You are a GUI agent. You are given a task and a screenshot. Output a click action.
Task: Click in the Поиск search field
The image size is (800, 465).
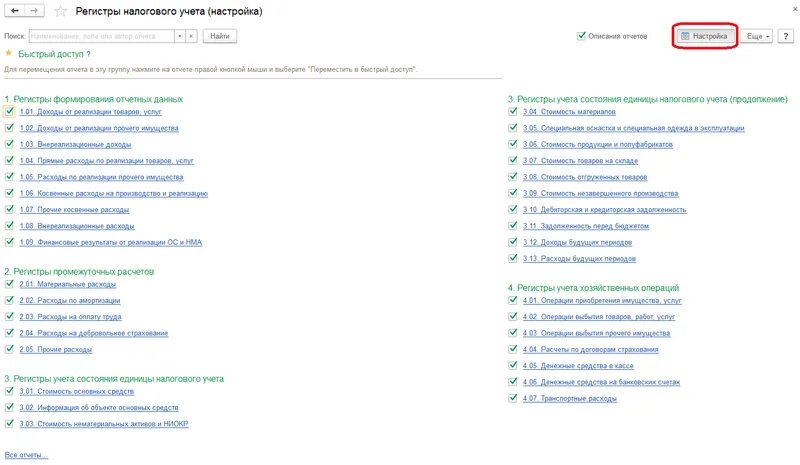tap(102, 36)
